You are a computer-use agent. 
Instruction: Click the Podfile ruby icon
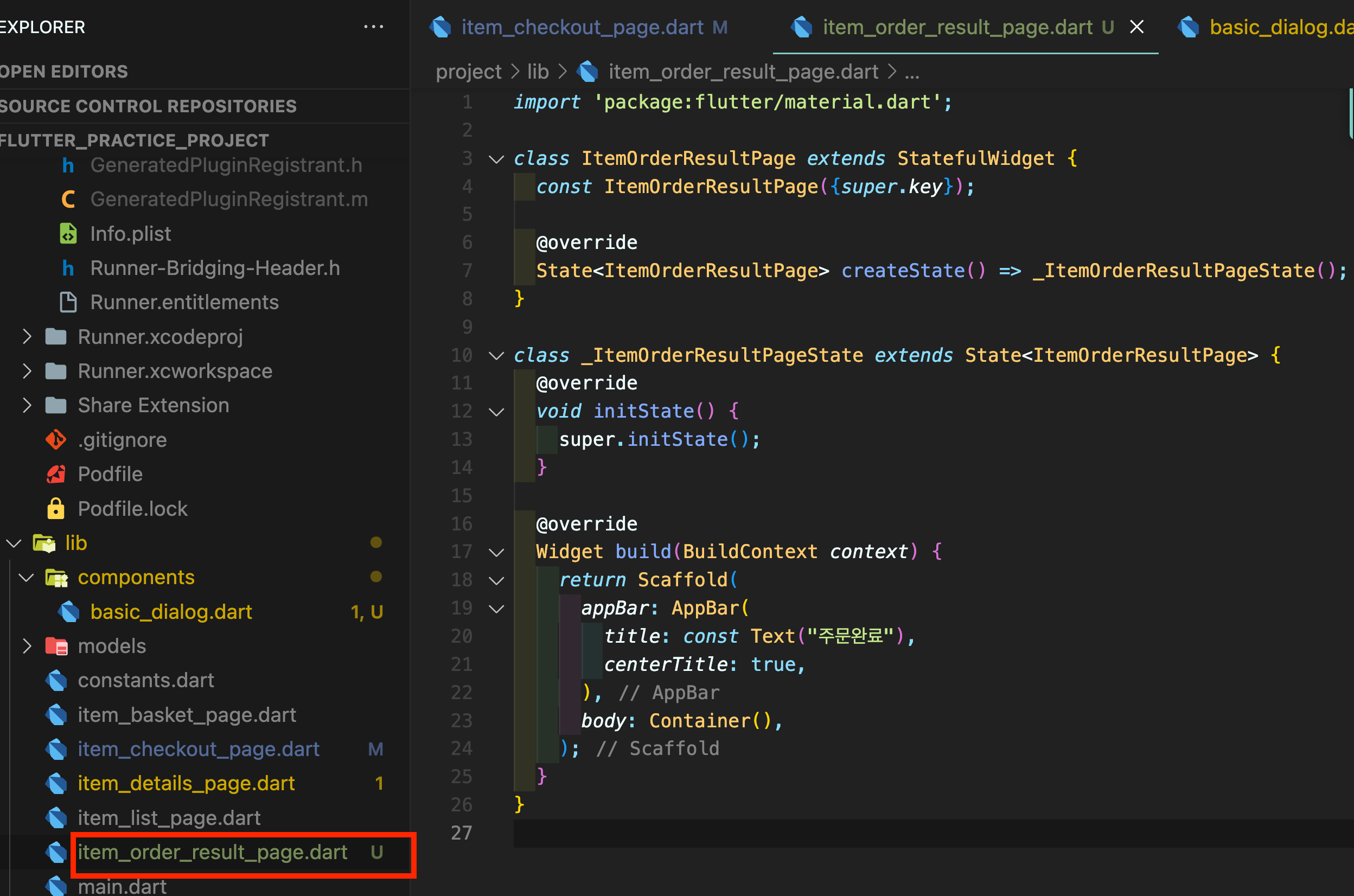[x=55, y=474]
